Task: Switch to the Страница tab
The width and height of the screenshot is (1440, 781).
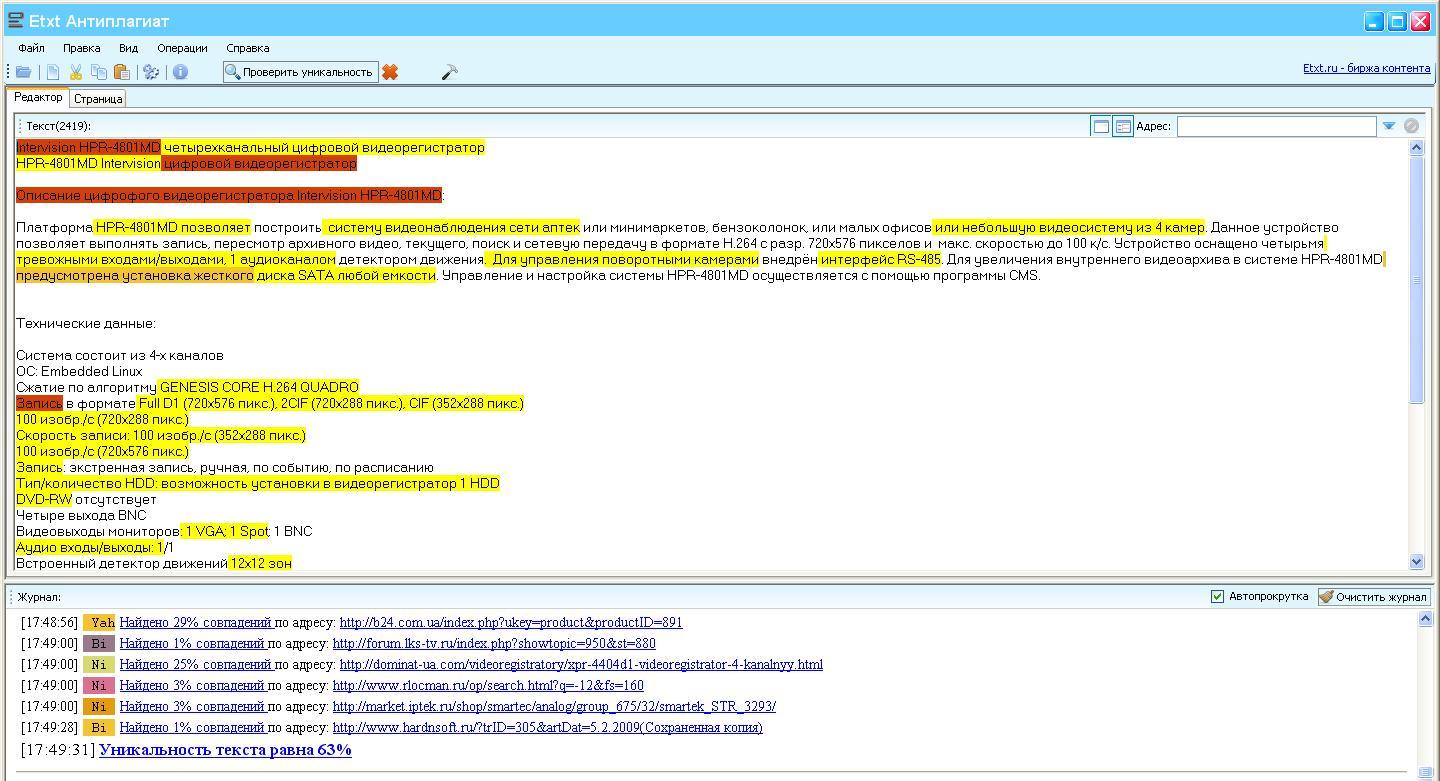Action: pos(98,99)
